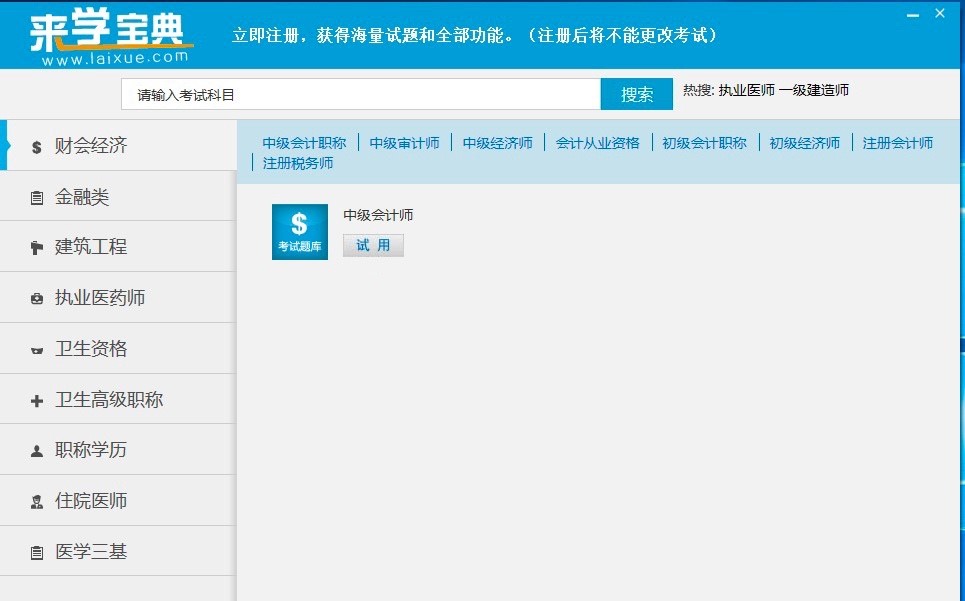Open the 中级经济师 tab
This screenshot has height=601, width=965.
point(500,142)
